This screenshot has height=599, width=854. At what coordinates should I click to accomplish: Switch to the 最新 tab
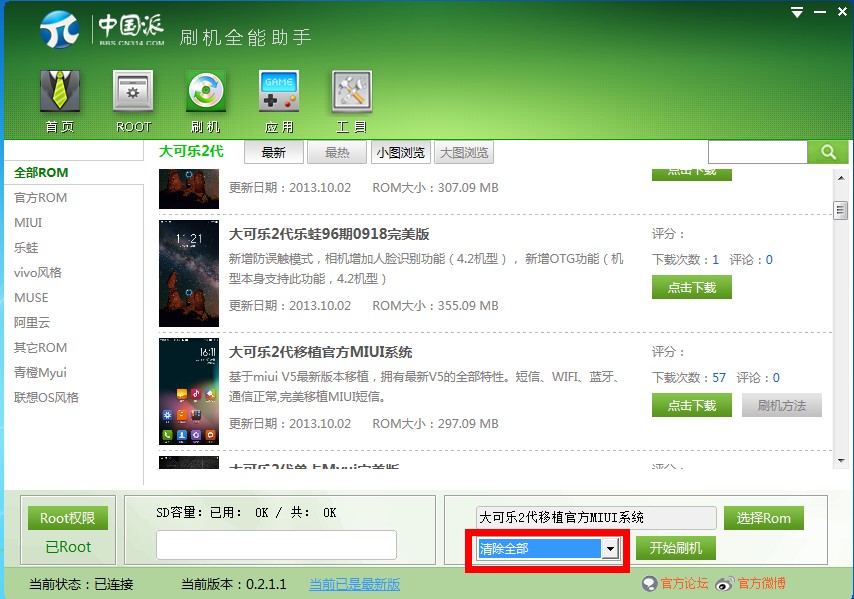pos(273,152)
